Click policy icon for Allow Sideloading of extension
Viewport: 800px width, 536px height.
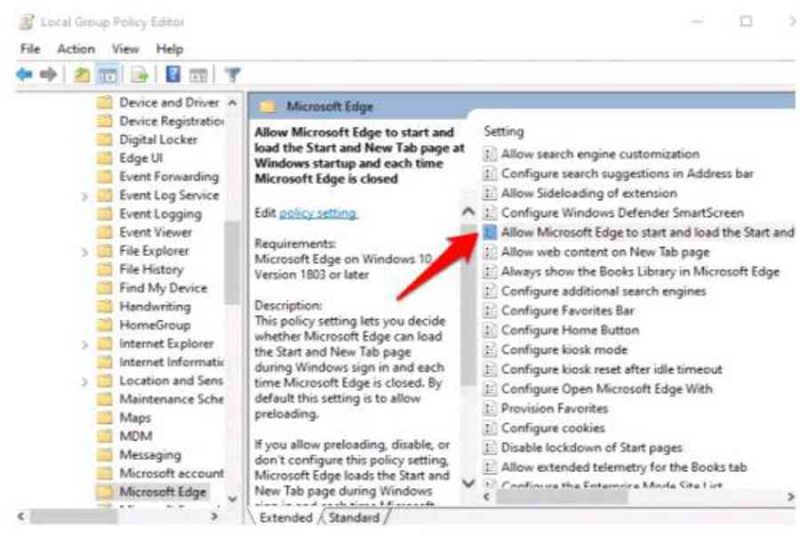tap(489, 193)
